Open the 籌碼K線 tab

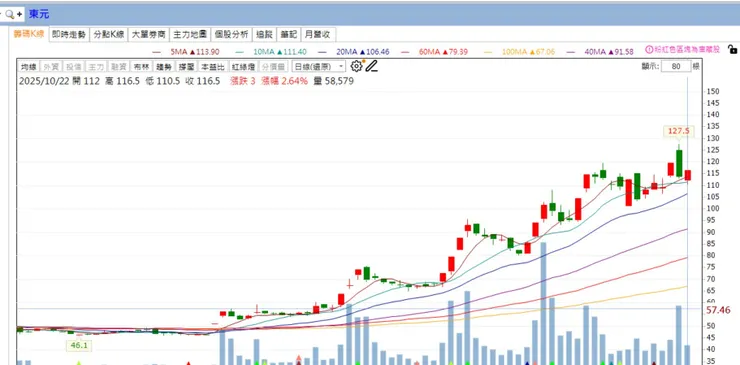click(x=29, y=34)
